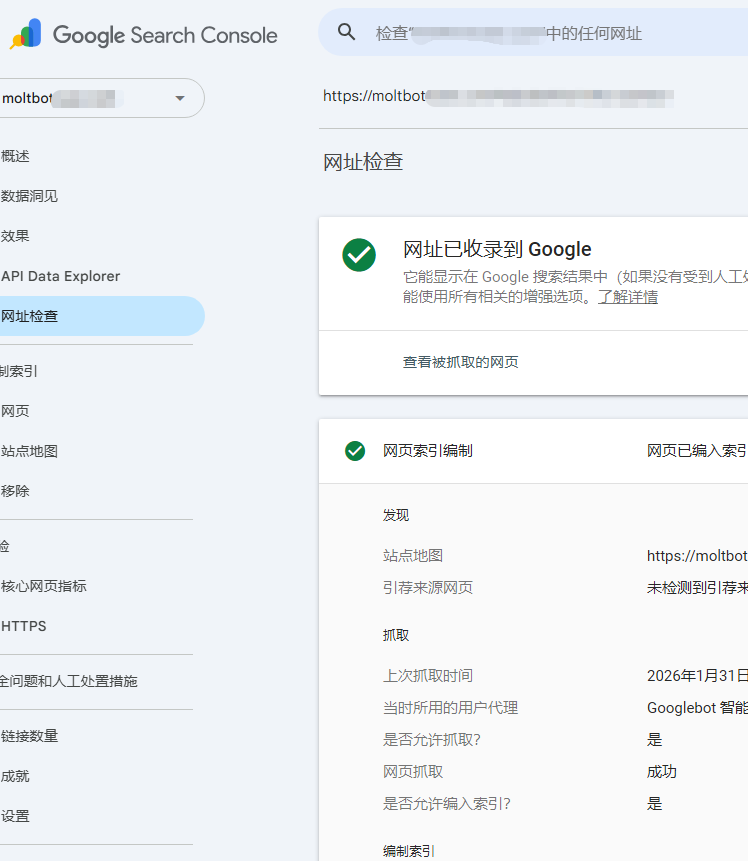Open the HTTPS report in the sidebar
Image resolution: width=748 pixels, height=861 pixels.
coord(24,626)
